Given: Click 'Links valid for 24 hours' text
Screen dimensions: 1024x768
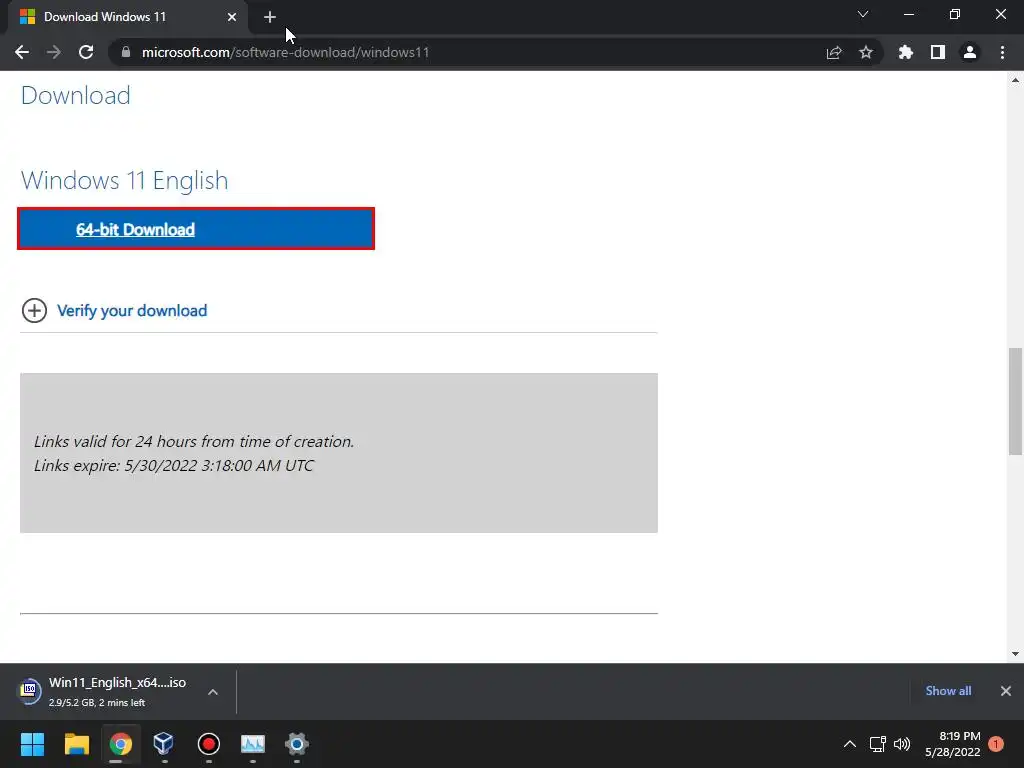Looking at the screenshot, I should point(194,441).
